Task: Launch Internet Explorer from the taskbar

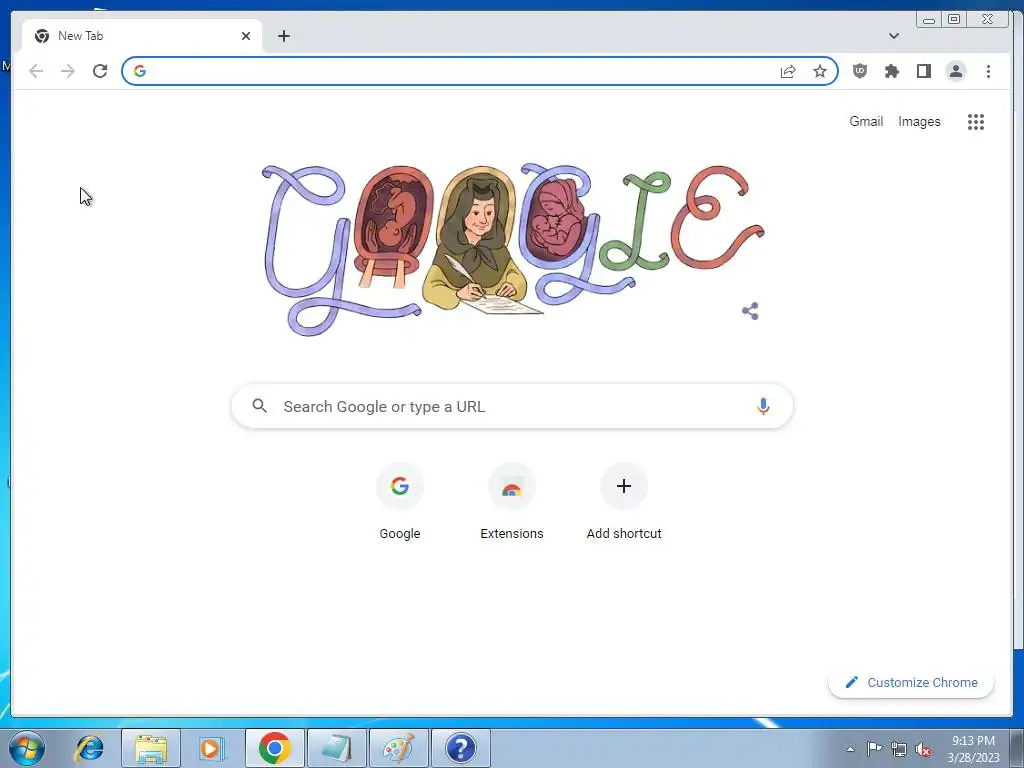Action: pos(89,748)
